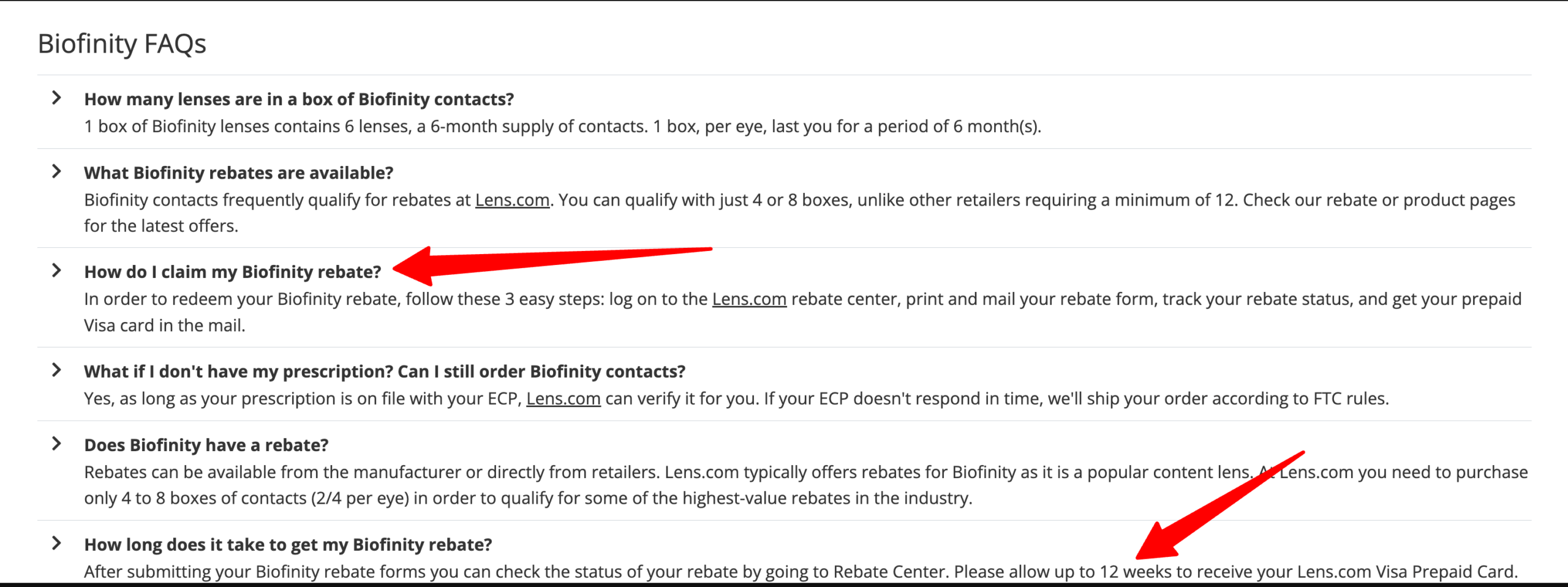
Task: Select "How long does it take" question title
Action: [x=288, y=545]
